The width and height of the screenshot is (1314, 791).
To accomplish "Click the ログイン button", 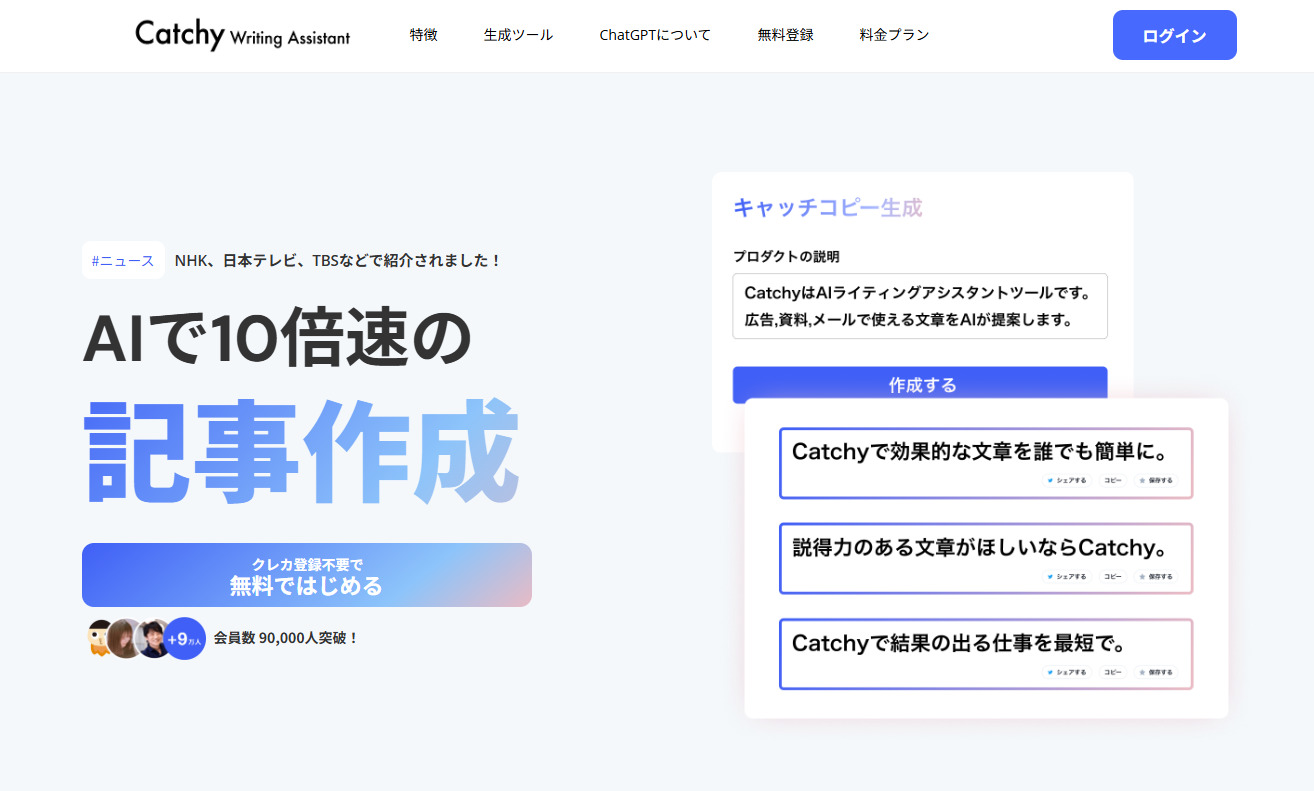I will [1174, 35].
